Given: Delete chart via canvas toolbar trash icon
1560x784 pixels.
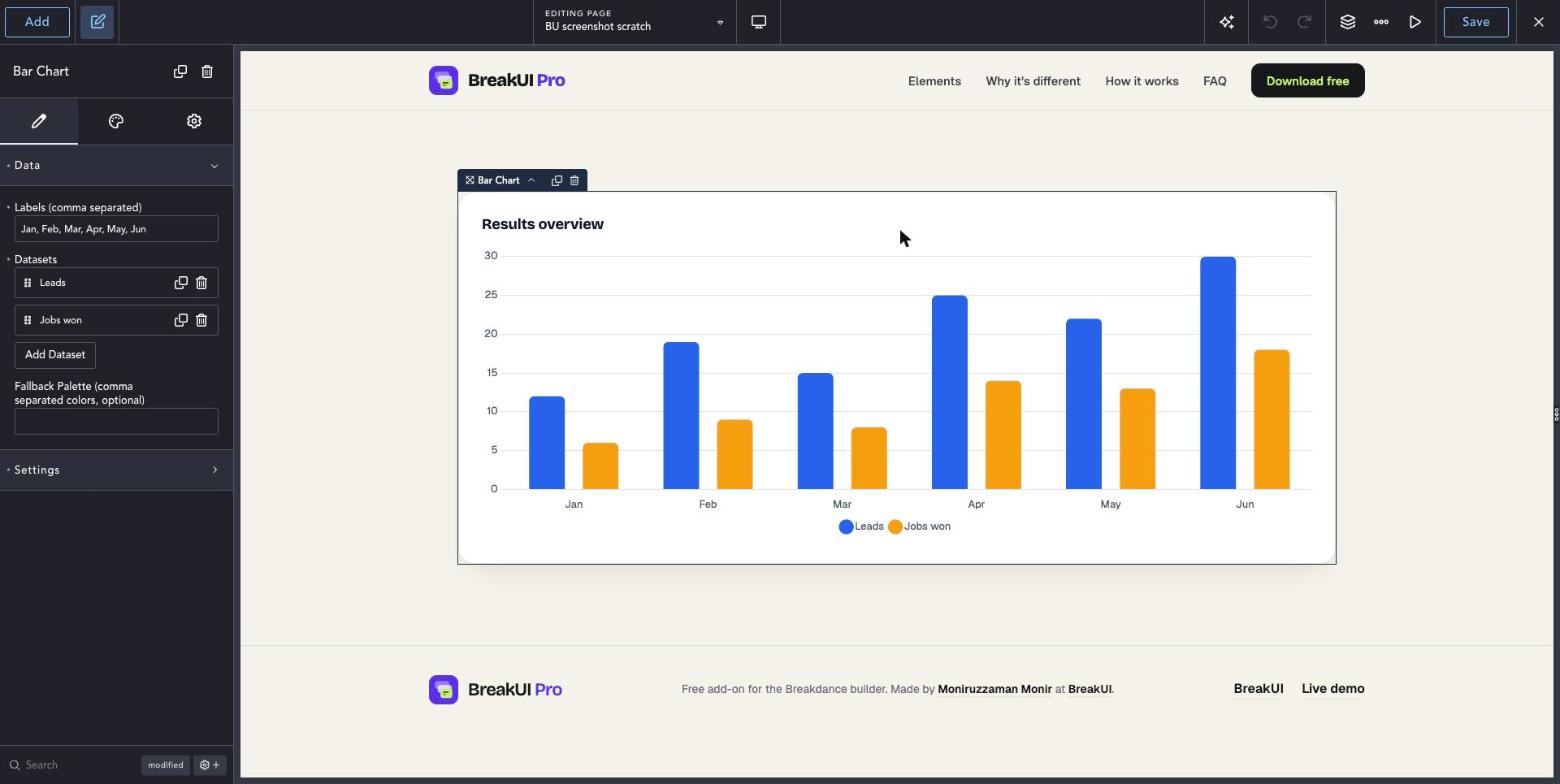Looking at the screenshot, I should (574, 180).
